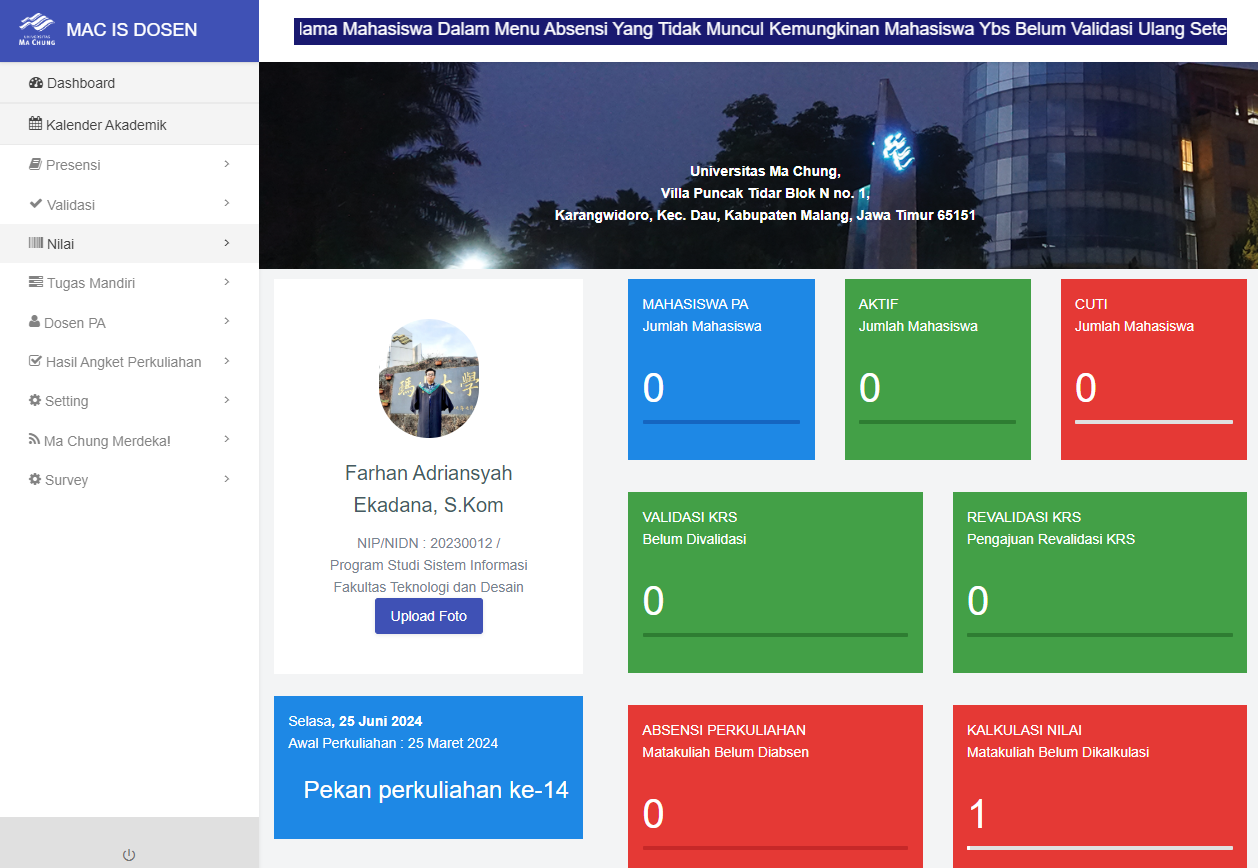The height and width of the screenshot is (868, 1258).
Task: Click the Pekan perkuliahan ke-14 text
Action: click(436, 790)
